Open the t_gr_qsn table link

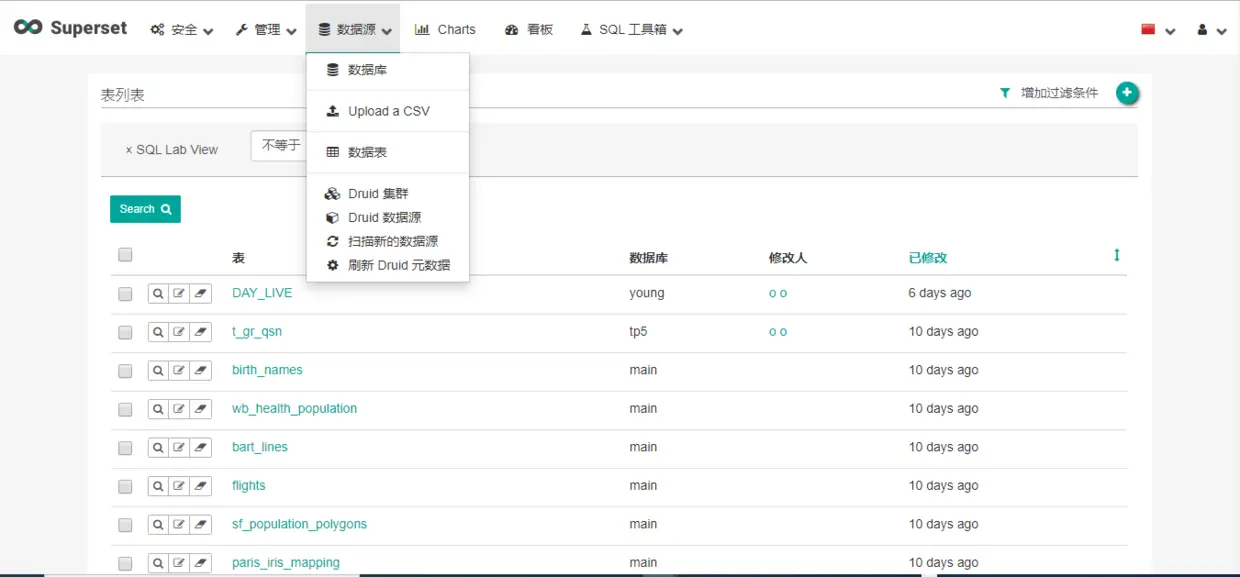tap(257, 332)
